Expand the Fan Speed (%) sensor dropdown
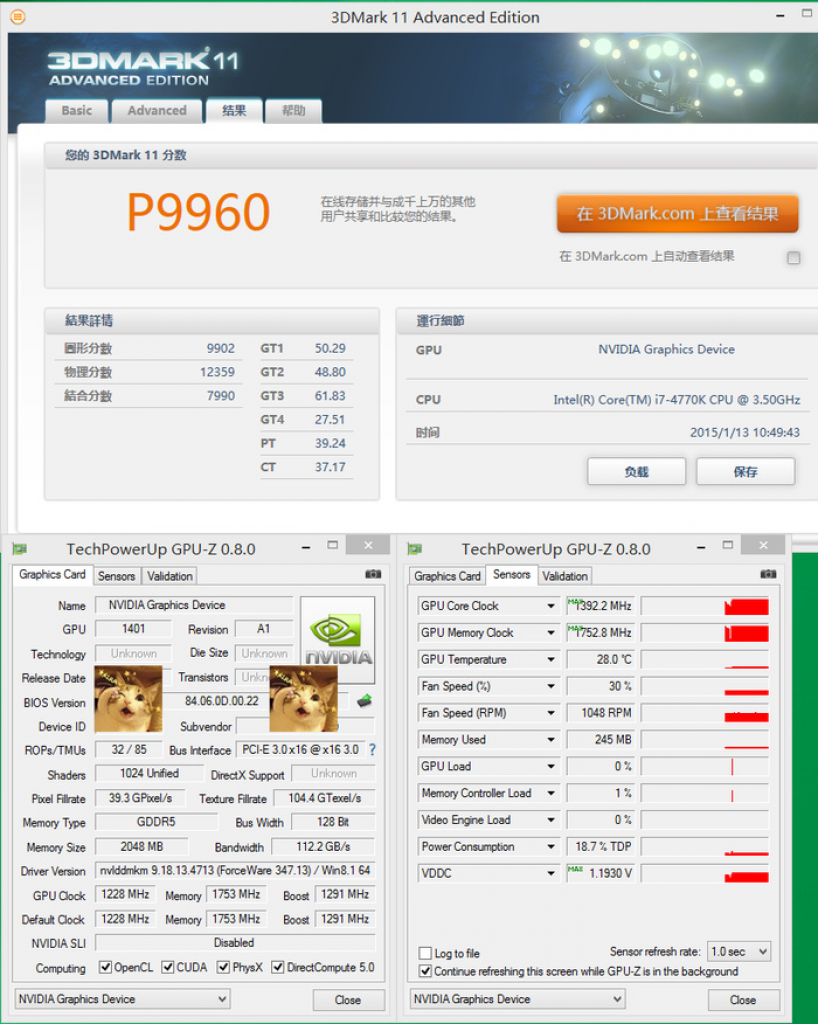818x1024 pixels. click(551, 686)
